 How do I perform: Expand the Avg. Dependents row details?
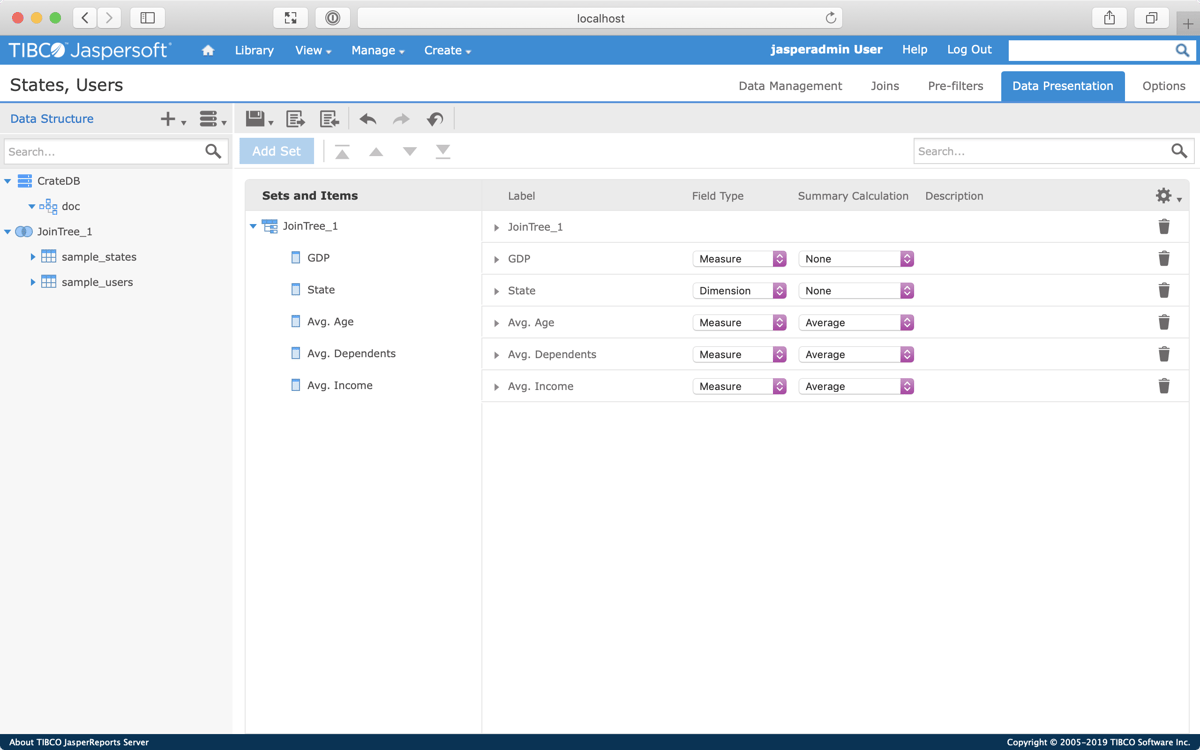pos(497,355)
